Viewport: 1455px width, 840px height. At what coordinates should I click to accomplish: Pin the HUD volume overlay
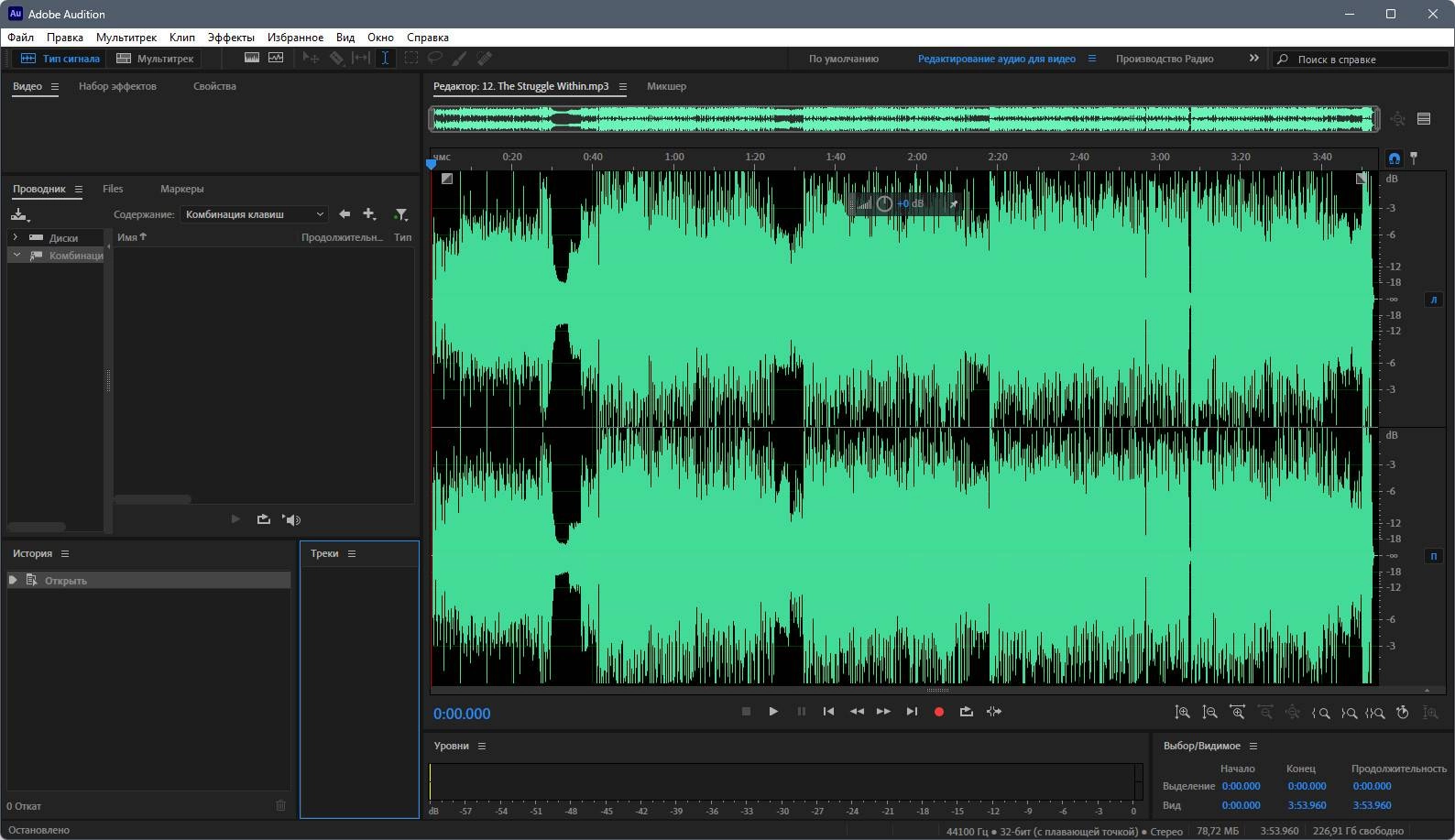click(954, 203)
